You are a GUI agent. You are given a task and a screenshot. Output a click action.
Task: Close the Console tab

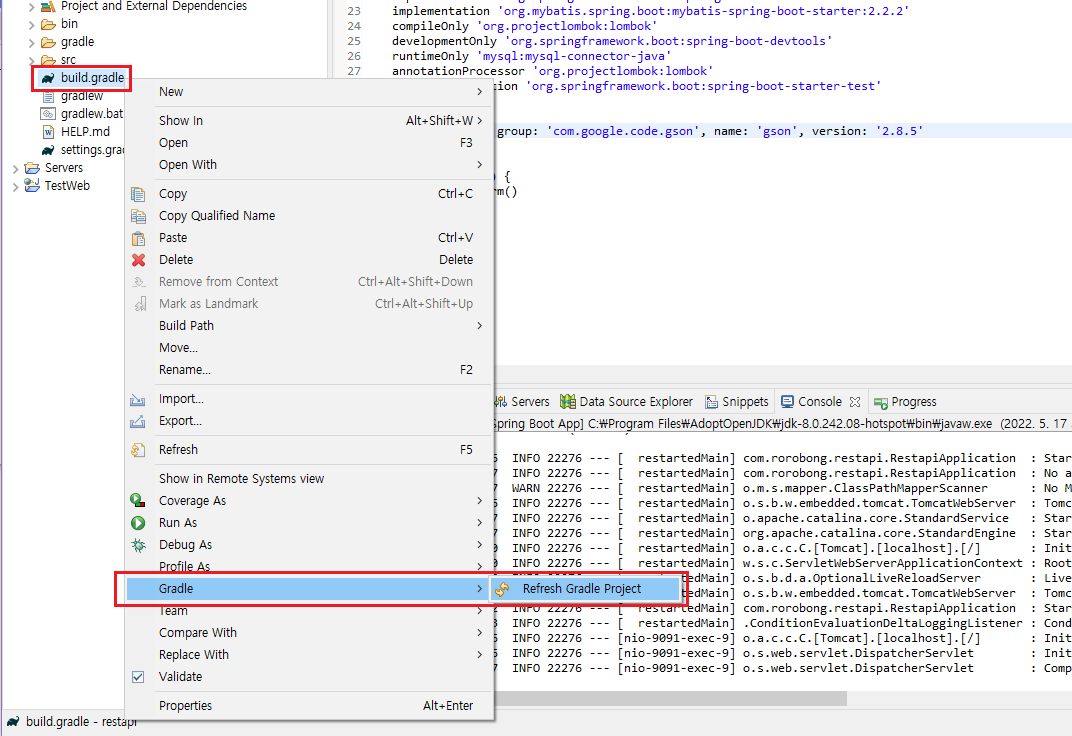[x=855, y=402]
